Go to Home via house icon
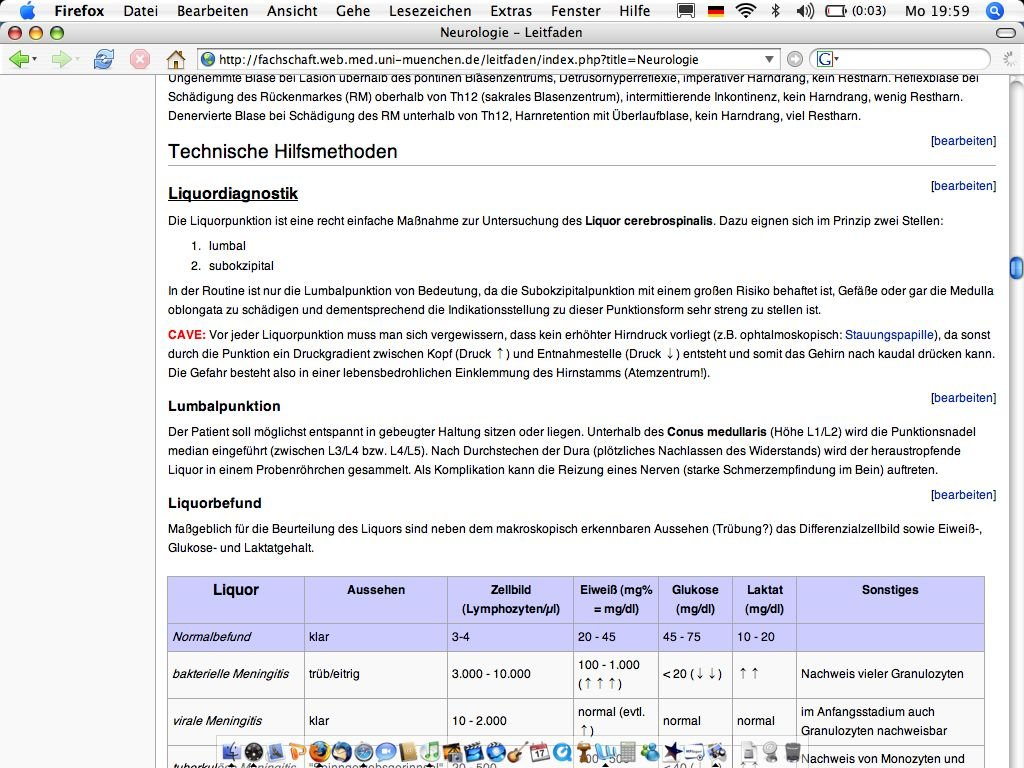 point(175,59)
